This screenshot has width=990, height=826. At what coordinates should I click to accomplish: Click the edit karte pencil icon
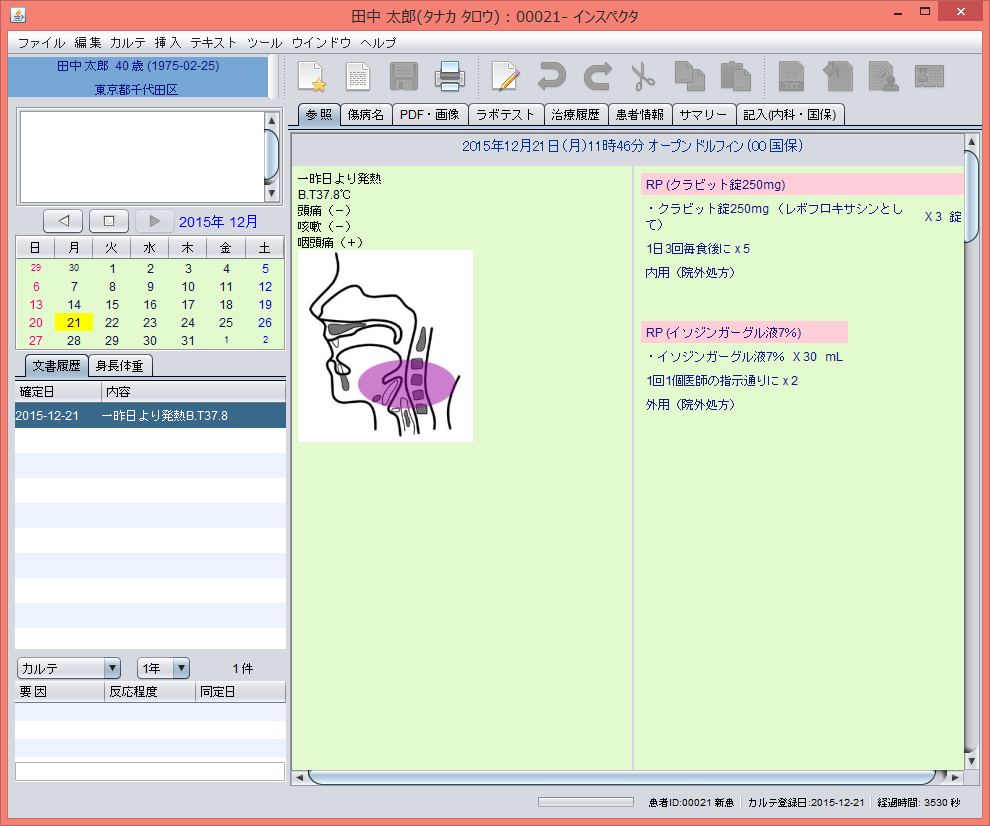(506, 76)
